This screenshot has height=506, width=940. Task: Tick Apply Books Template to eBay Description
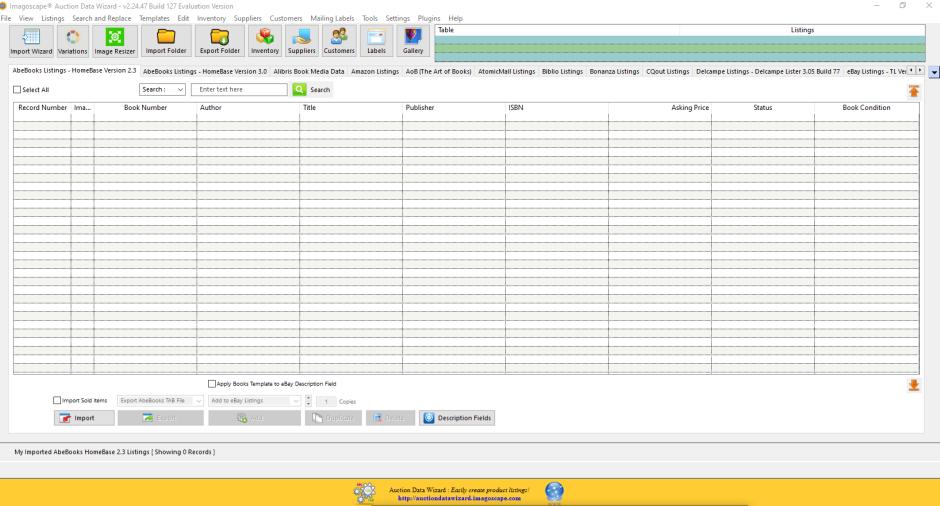point(211,383)
